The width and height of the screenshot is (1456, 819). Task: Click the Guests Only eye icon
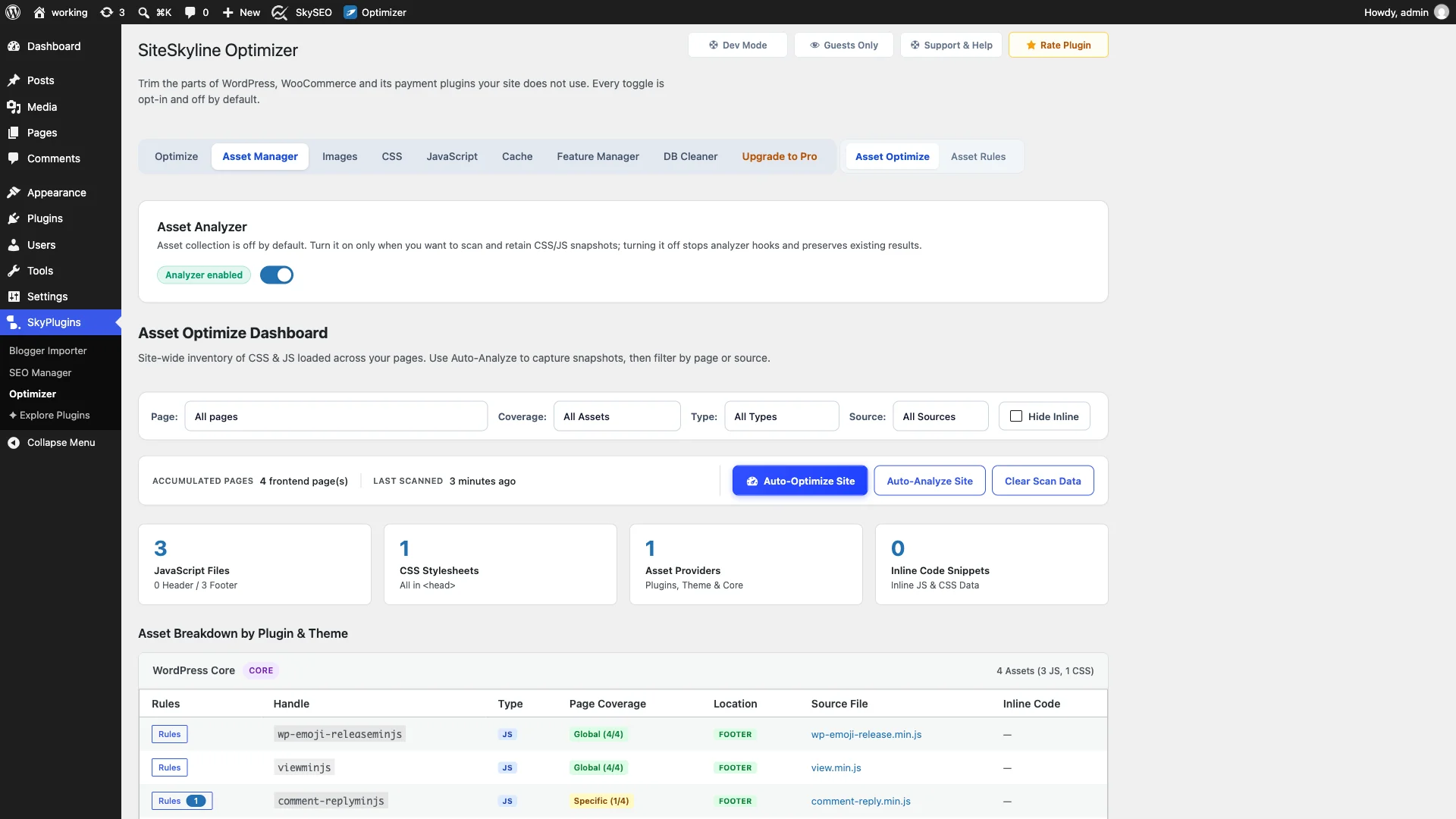814,45
